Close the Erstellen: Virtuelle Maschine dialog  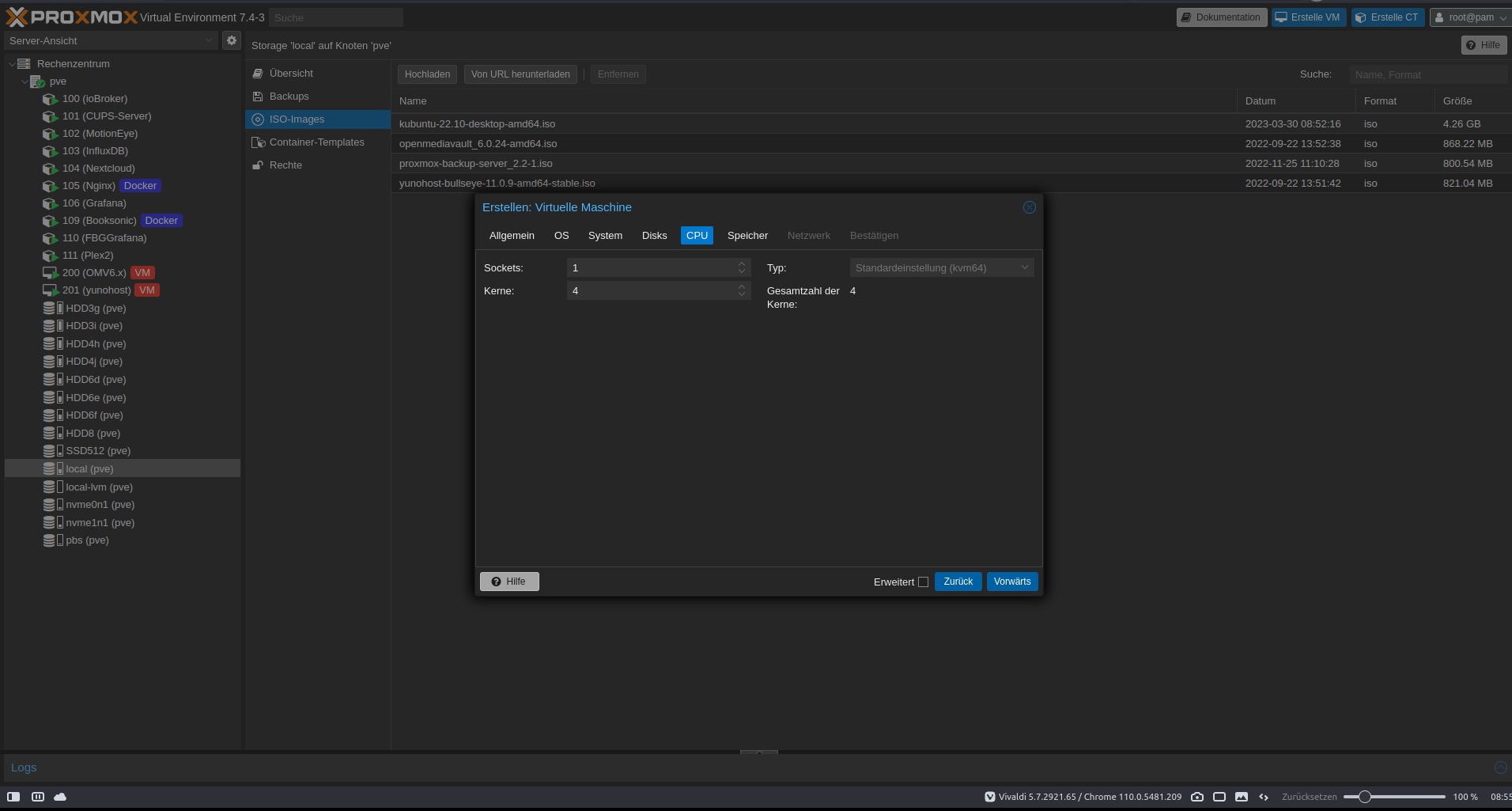[1029, 207]
